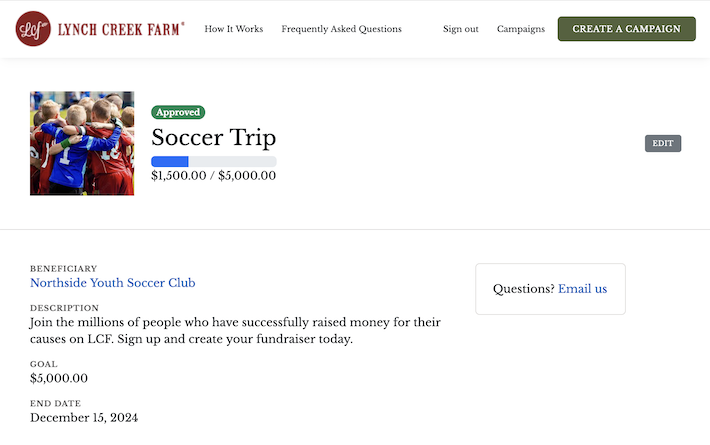Image resolution: width=710 pixels, height=445 pixels.
Task: Click the Email us link
Action: tap(582, 289)
